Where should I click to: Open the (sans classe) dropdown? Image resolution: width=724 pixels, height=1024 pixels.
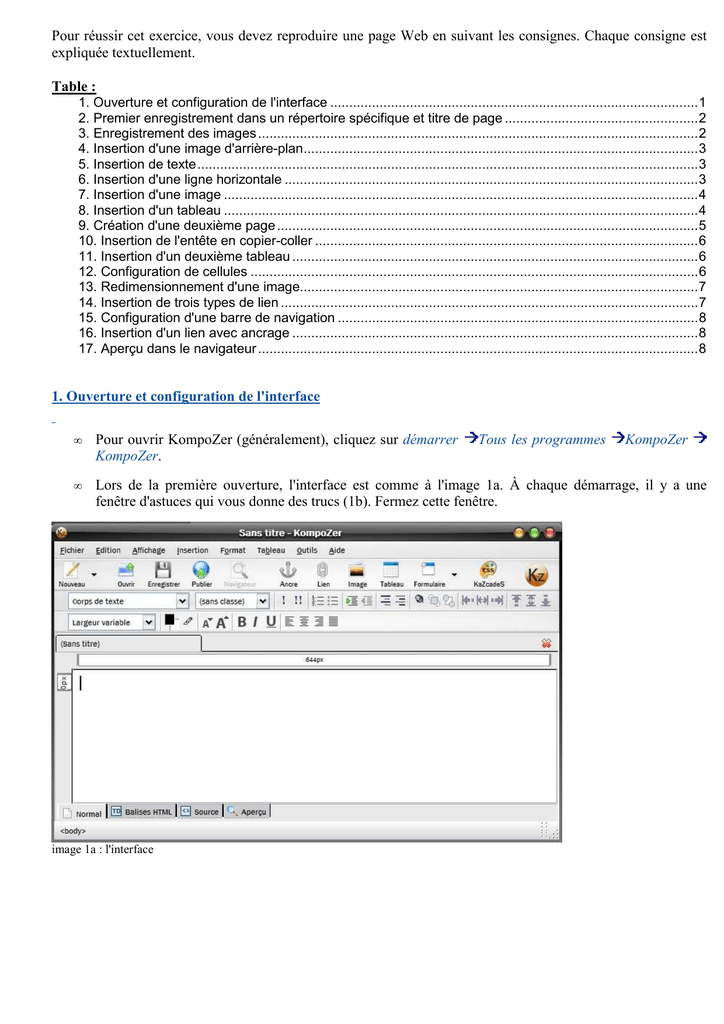point(232,601)
